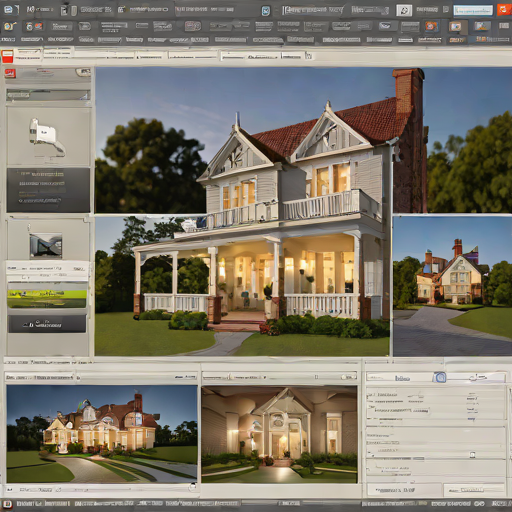This screenshot has height=512, width=512.
Task: Click the red square icon below the toolbar rows
Action: [7, 56]
